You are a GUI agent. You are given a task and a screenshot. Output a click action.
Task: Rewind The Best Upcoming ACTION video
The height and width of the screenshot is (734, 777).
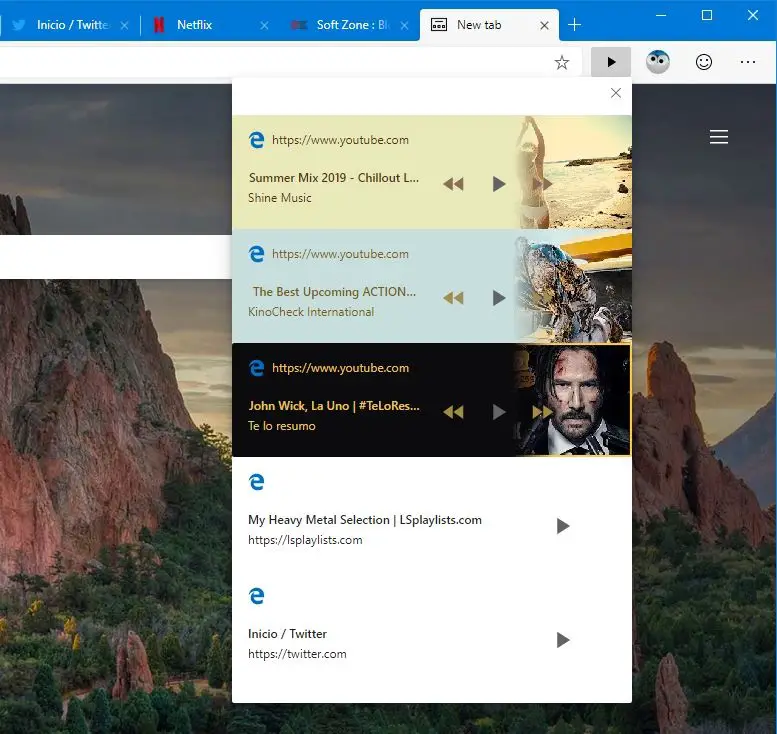coord(453,298)
